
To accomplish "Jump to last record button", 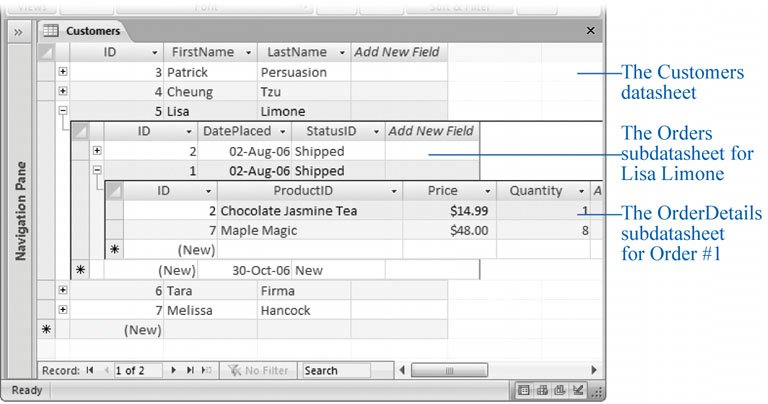I will [x=190, y=370].
